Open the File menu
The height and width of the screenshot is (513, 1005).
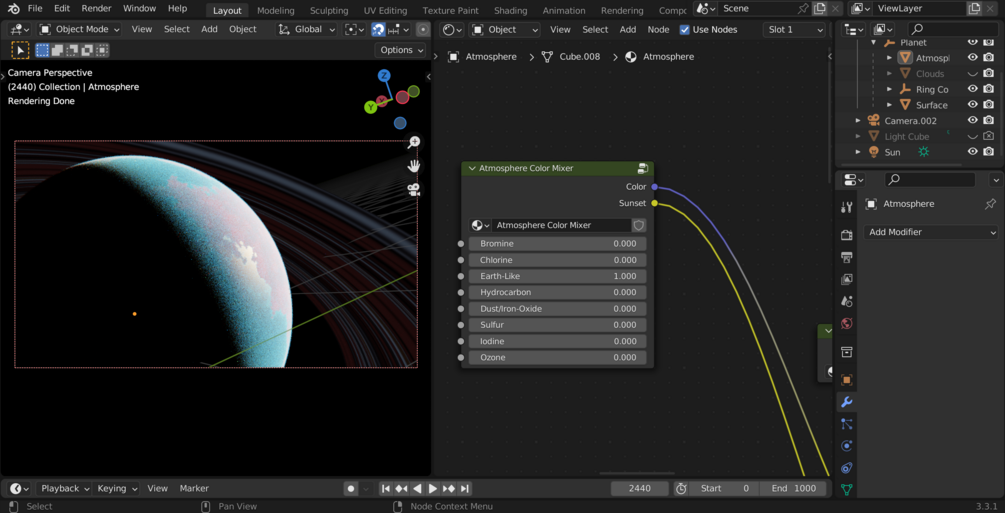pos(35,9)
